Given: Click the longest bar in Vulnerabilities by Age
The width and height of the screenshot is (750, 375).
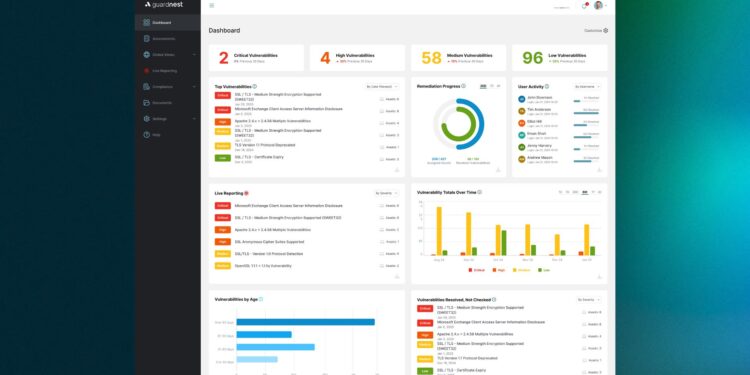Looking at the screenshot, I should [305, 322].
